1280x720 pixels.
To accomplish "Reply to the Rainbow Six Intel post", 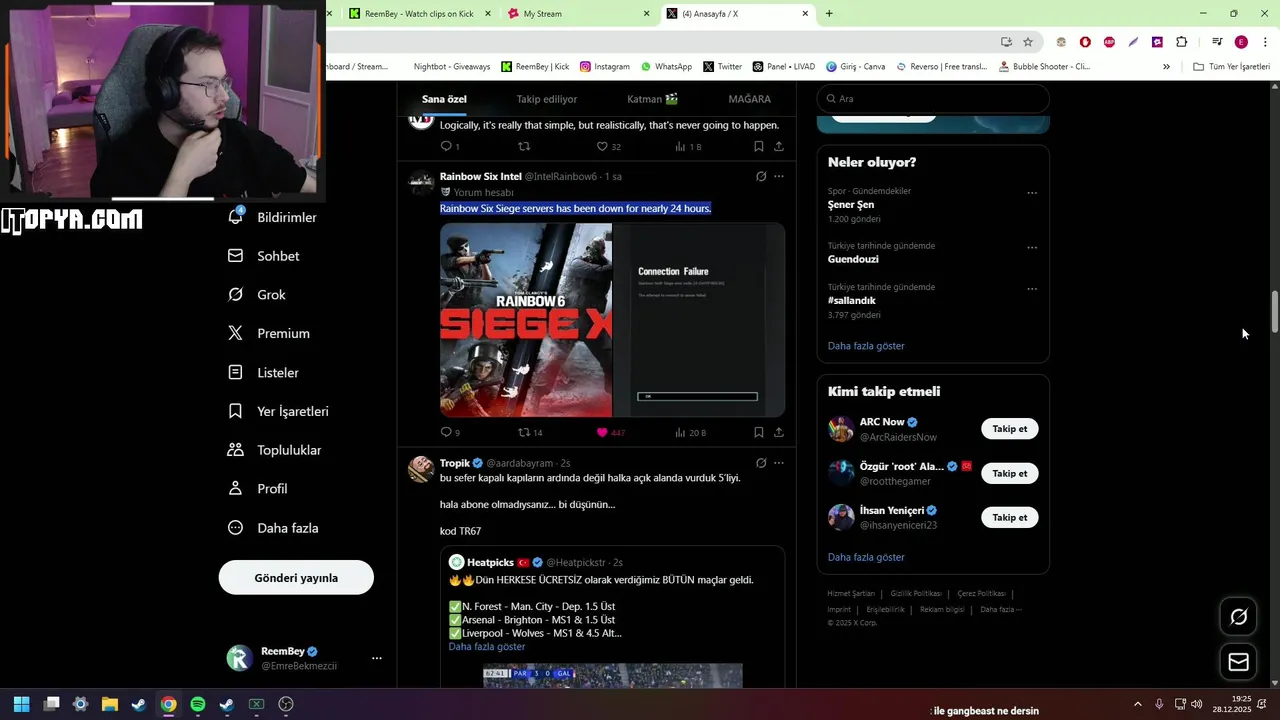I will click(x=447, y=432).
